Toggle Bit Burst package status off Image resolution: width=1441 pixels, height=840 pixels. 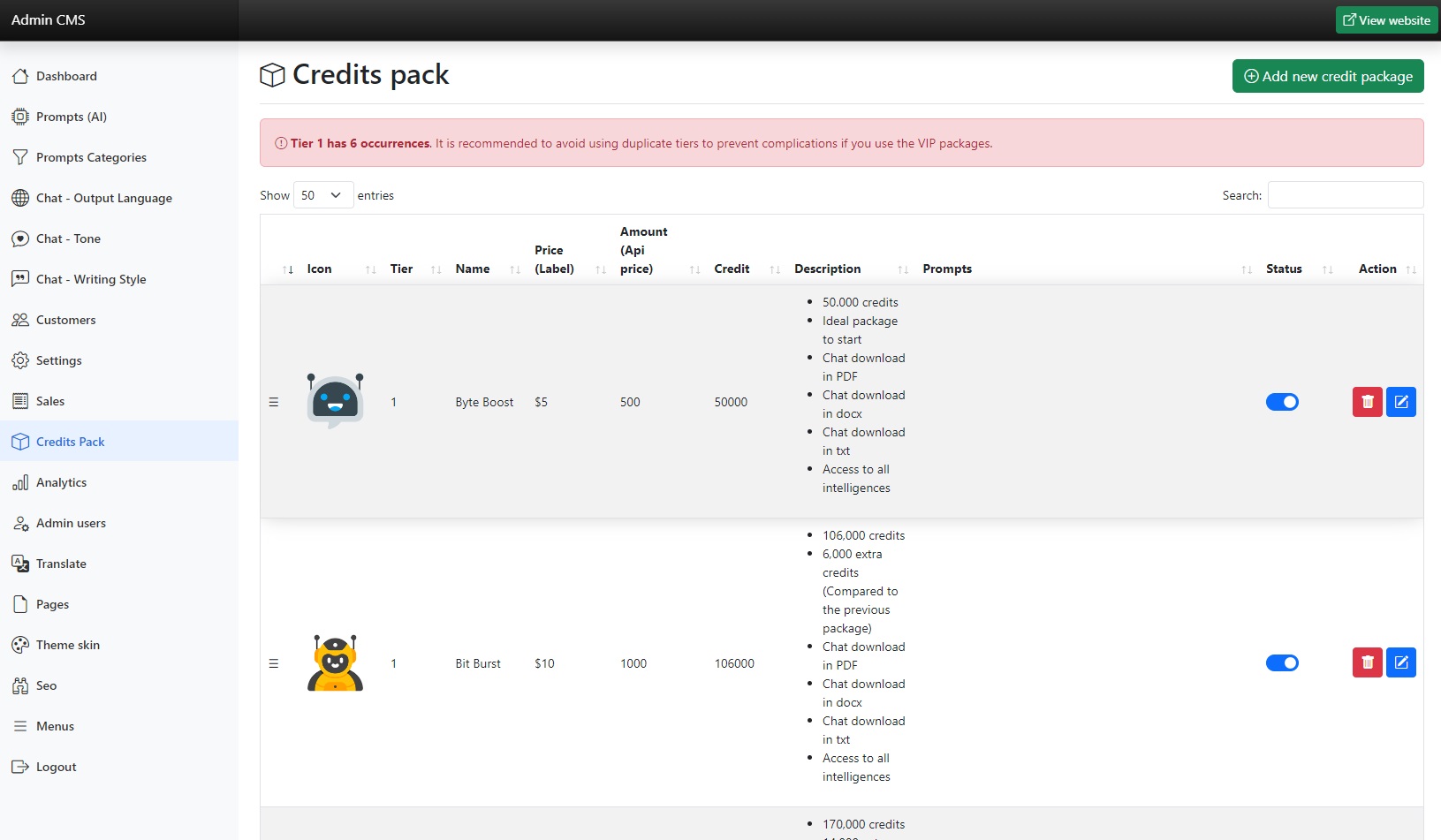(x=1282, y=662)
